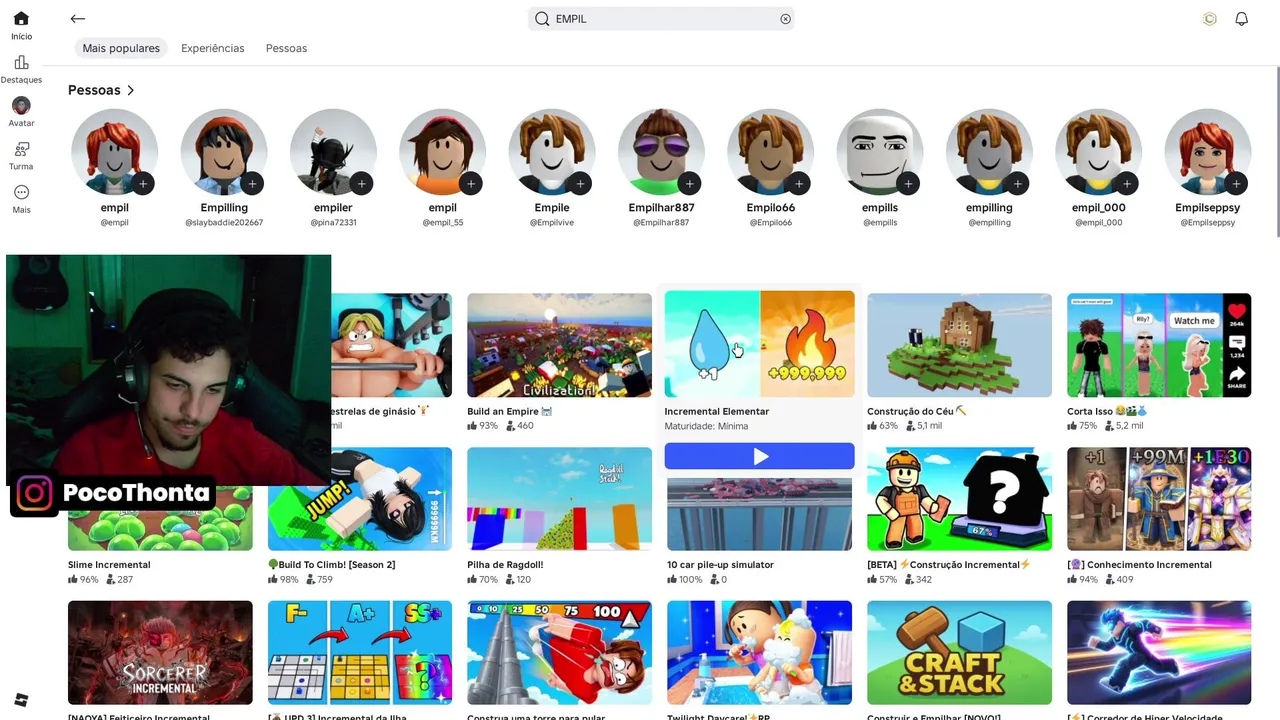This screenshot has width=1280, height=720.
Task: Play Incremental Elementar with blue play button
Action: (759, 456)
